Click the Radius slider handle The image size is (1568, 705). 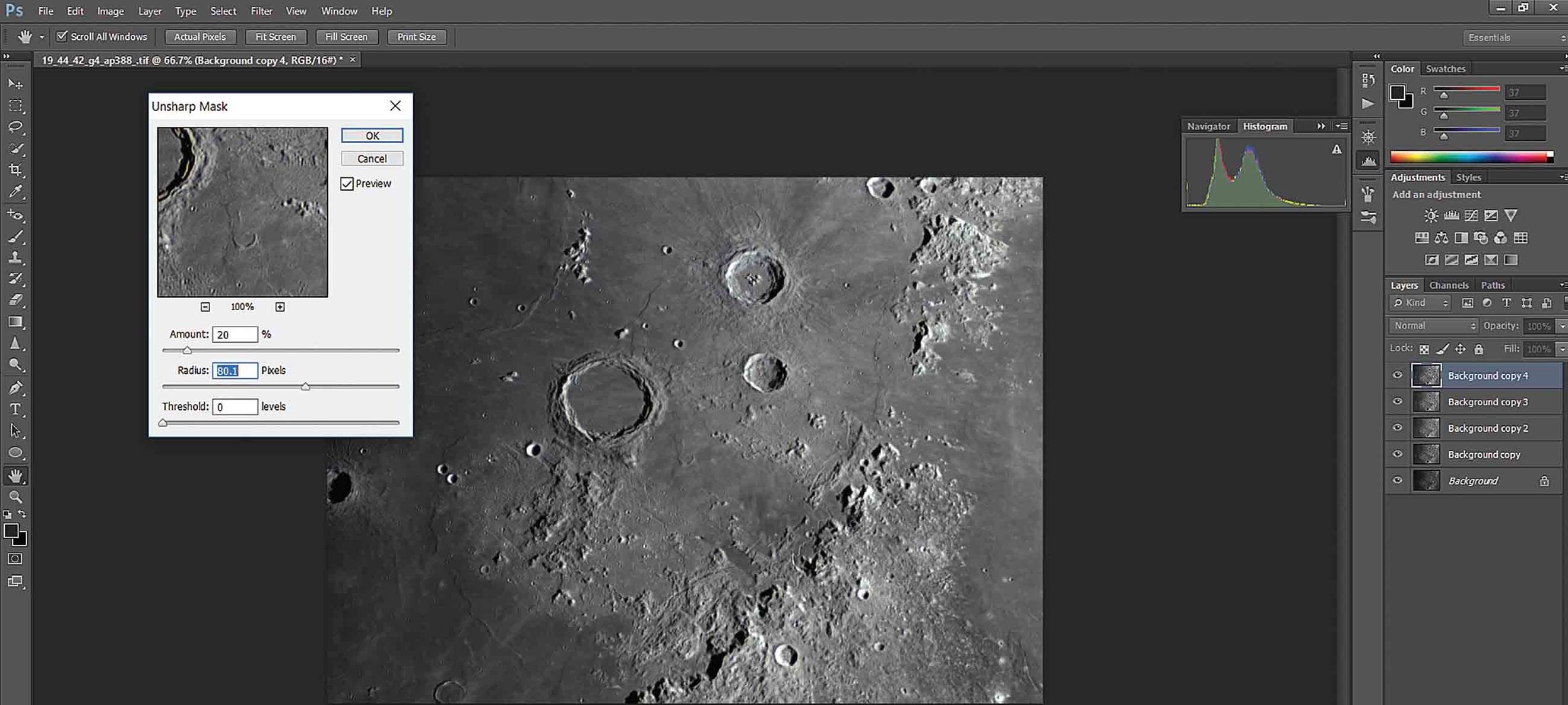(x=306, y=387)
